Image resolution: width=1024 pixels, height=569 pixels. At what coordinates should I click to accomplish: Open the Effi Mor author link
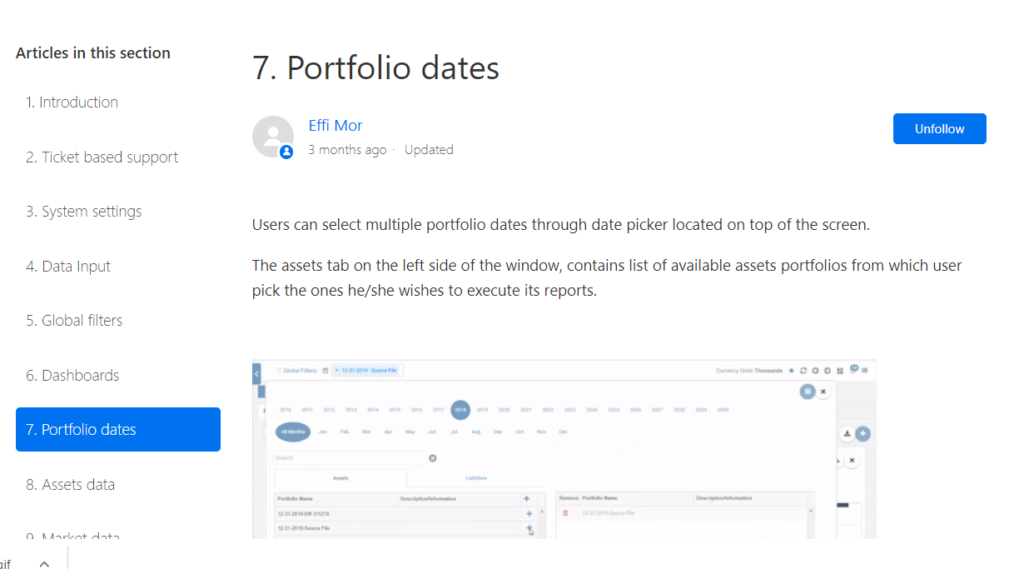(335, 126)
